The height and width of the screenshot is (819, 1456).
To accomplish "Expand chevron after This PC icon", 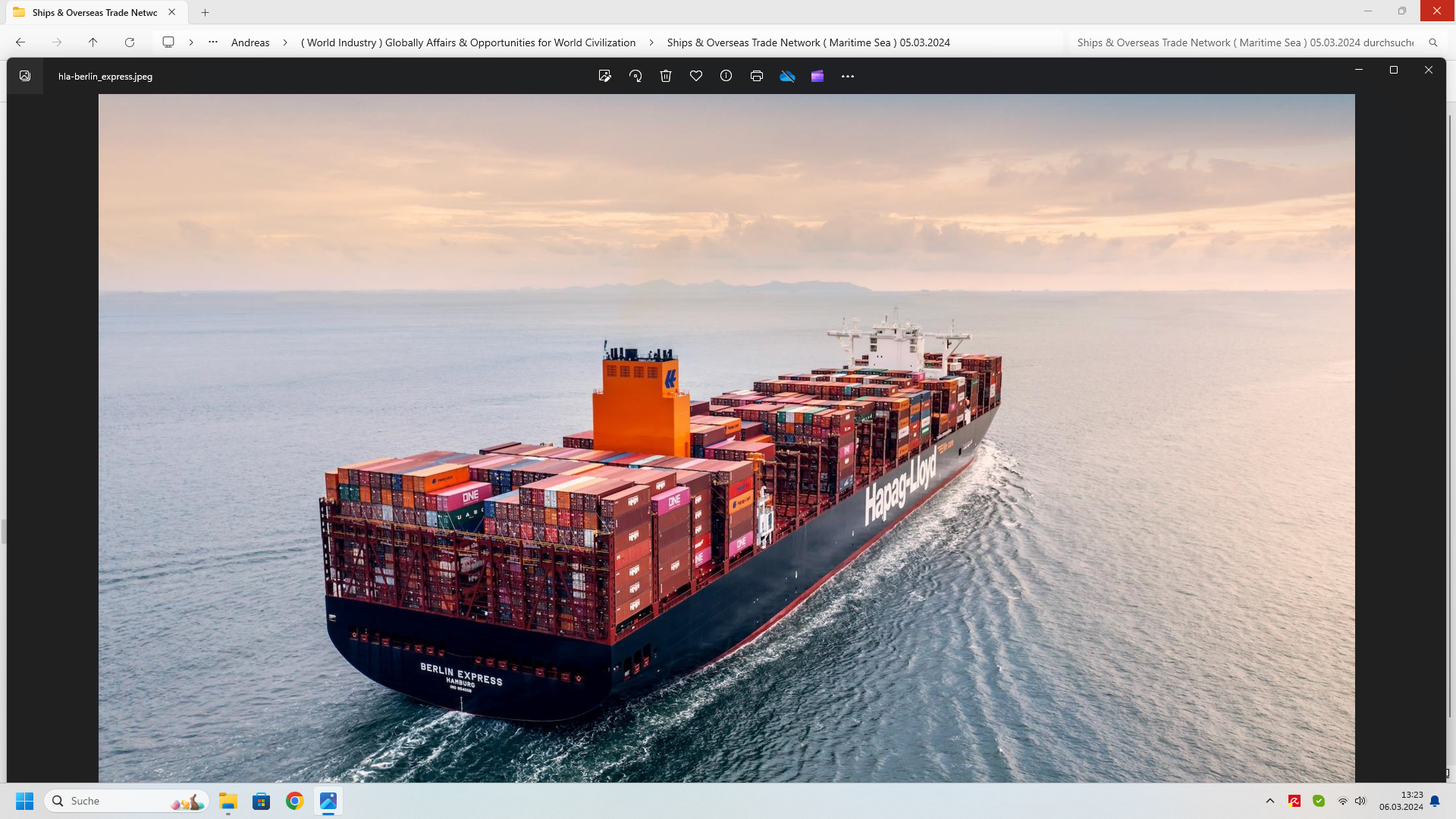I will (191, 42).
